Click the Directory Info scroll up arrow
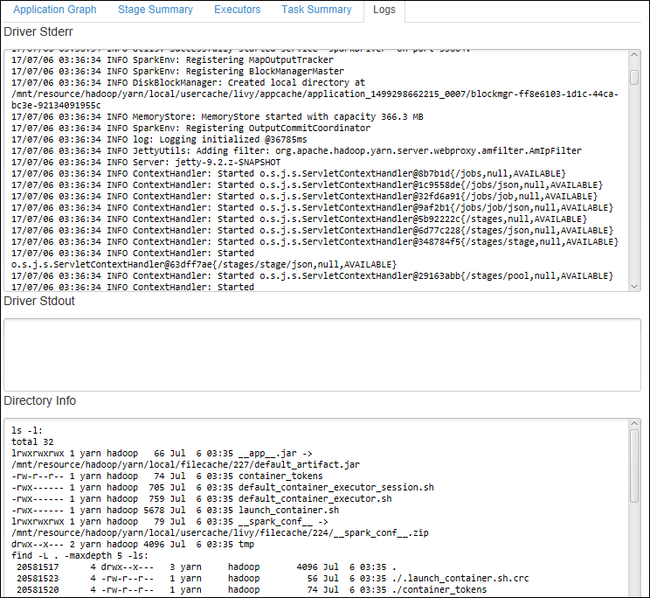 (x=634, y=424)
